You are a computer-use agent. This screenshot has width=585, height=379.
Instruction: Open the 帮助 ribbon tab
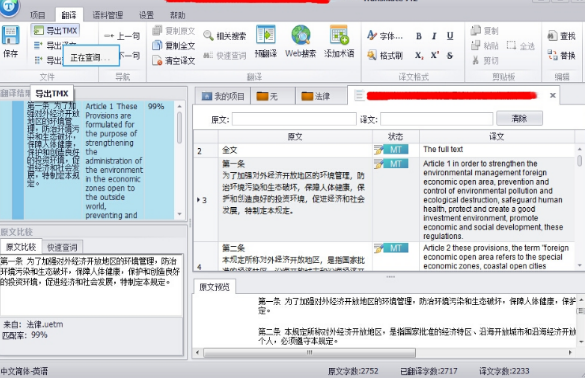[x=178, y=15]
